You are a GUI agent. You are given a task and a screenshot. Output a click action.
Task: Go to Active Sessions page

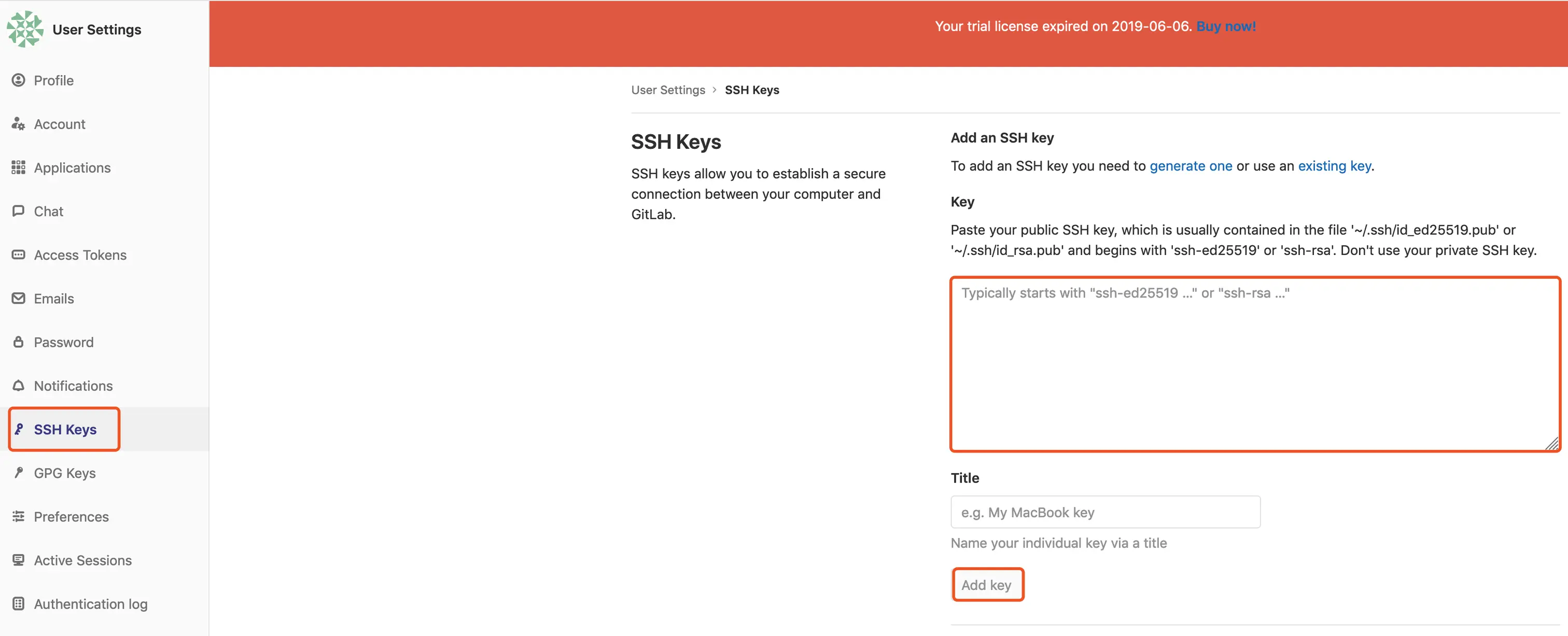82,560
